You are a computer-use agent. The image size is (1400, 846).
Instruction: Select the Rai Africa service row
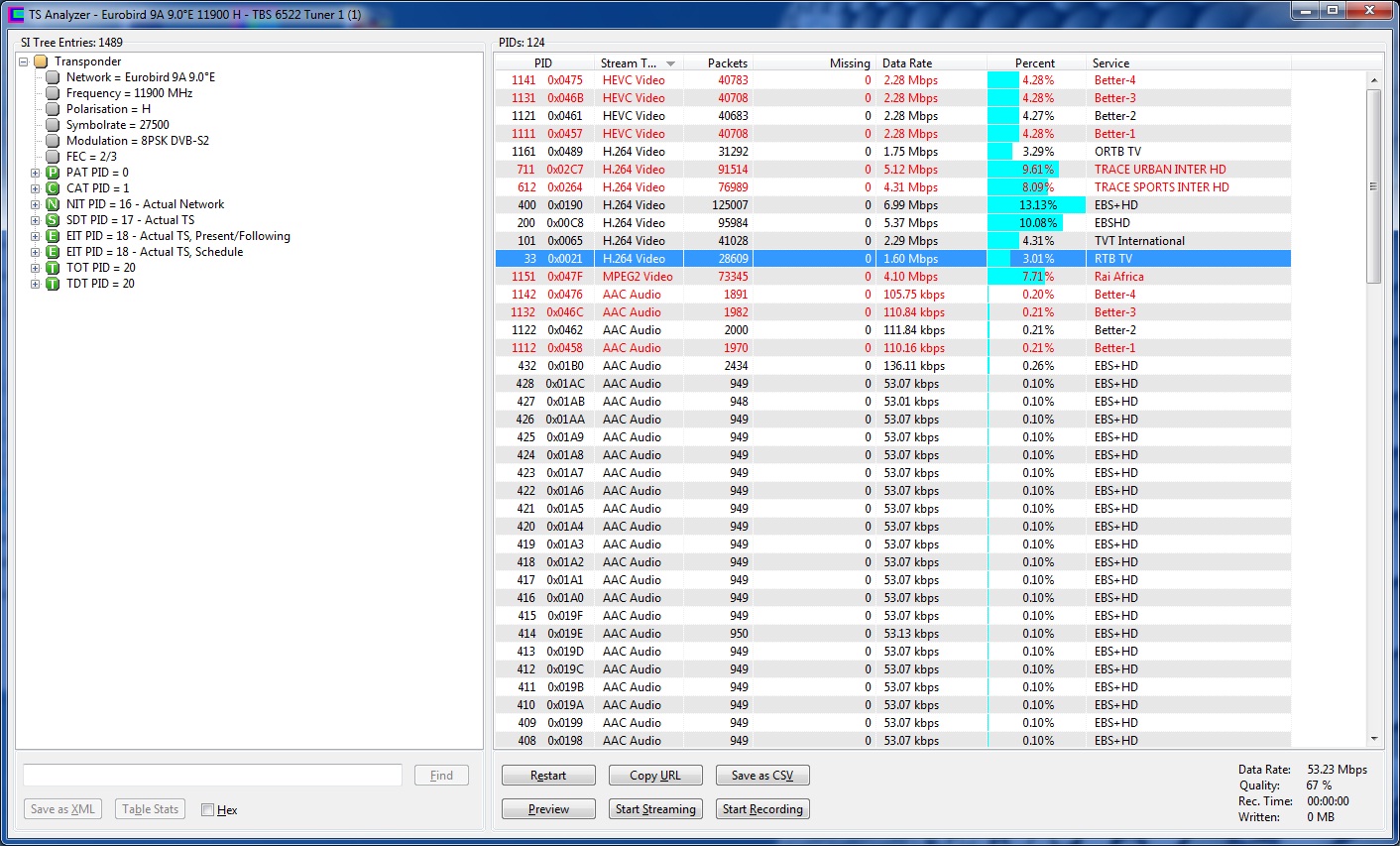pyautogui.click(x=892, y=277)
